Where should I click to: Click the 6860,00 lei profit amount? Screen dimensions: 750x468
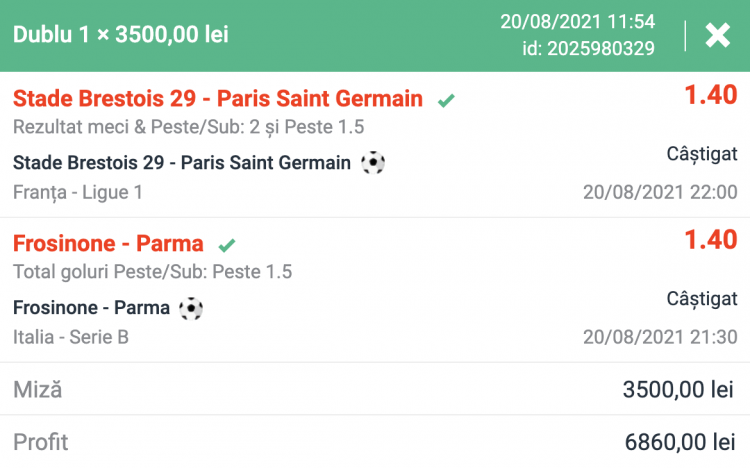pyautogui.click(x=676, y=441)
